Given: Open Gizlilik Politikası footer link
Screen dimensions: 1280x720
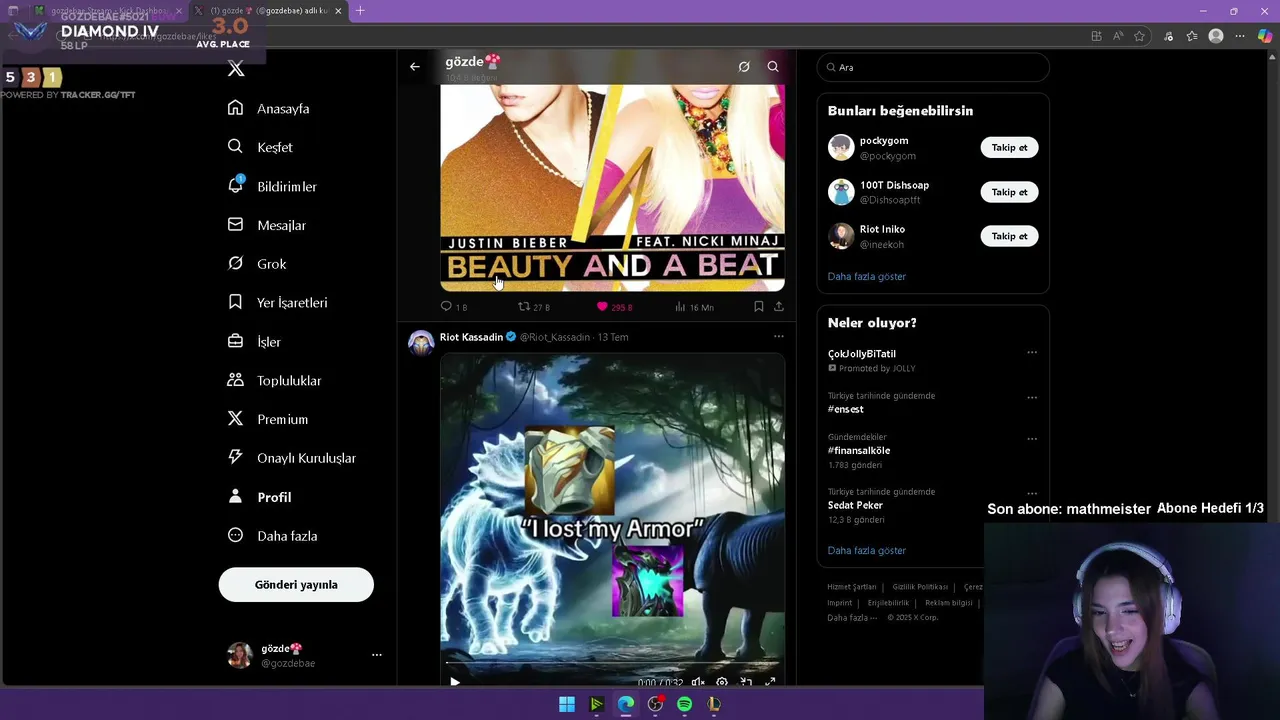Looking at the screenshot, I should click(x=920, y=587).
